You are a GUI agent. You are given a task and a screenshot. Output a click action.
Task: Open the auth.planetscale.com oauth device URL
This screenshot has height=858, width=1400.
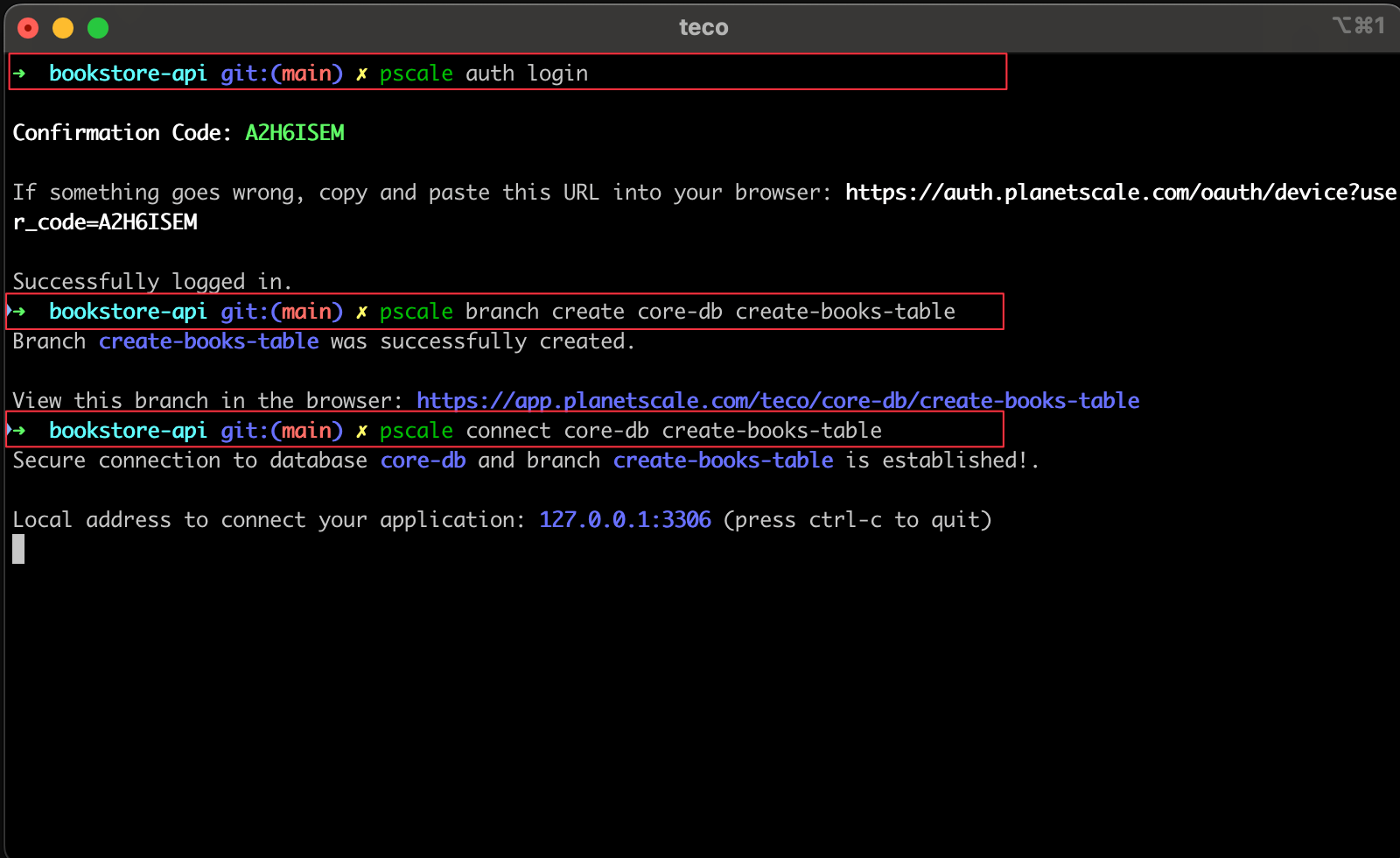1121,193
